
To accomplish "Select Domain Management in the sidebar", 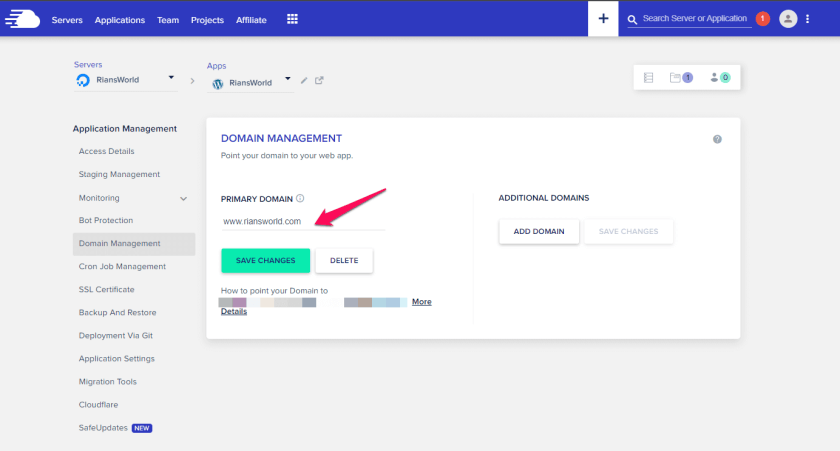I will pyautogui.click(x=134, y=244).
